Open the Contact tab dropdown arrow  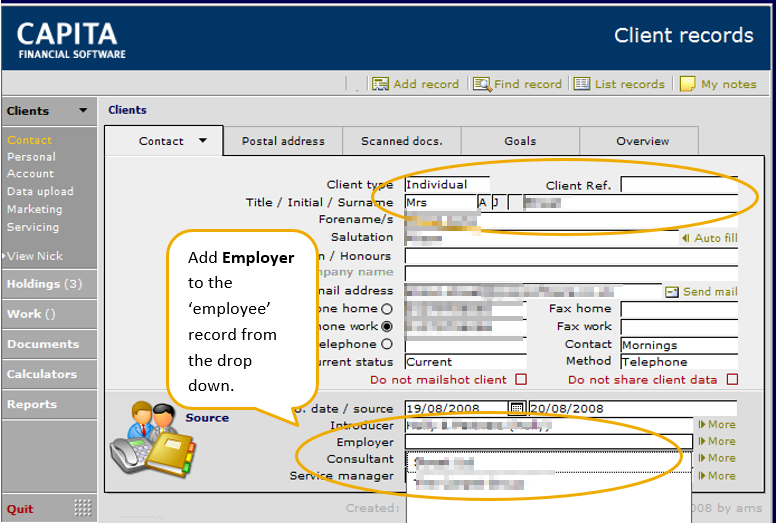(203, 140)
